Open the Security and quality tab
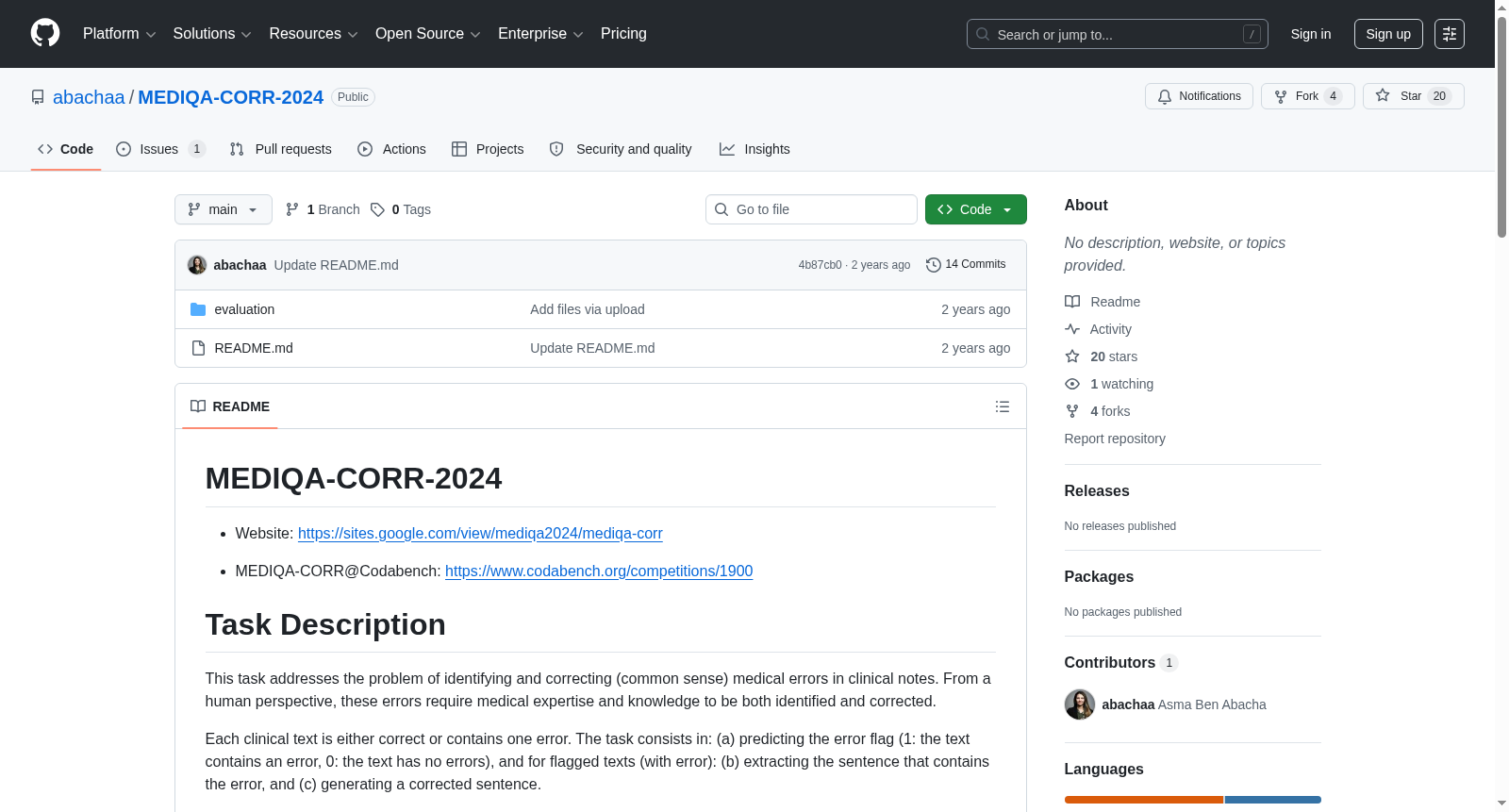The image size is (1509, 812). point(621,149)
